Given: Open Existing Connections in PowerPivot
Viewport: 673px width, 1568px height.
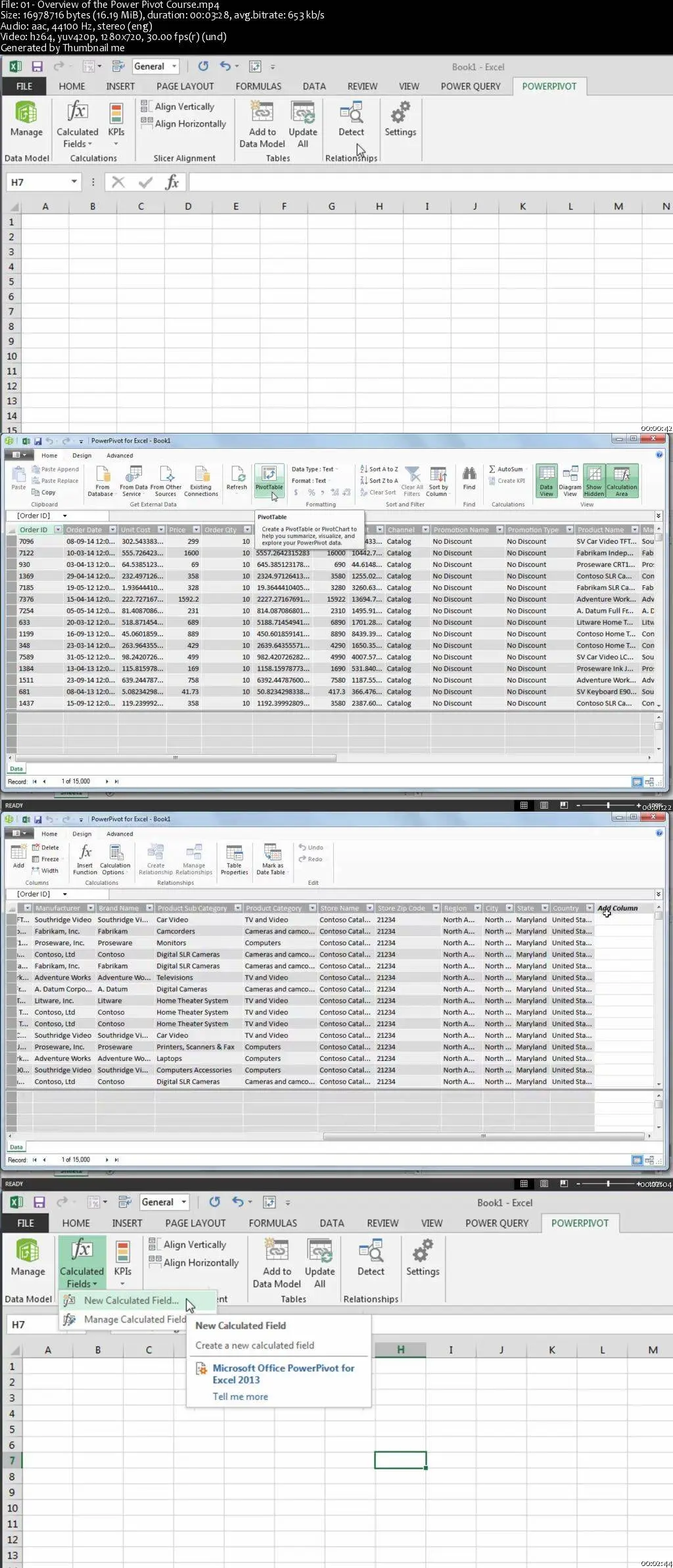Looking at the screenshot, I should pos(201,481).
